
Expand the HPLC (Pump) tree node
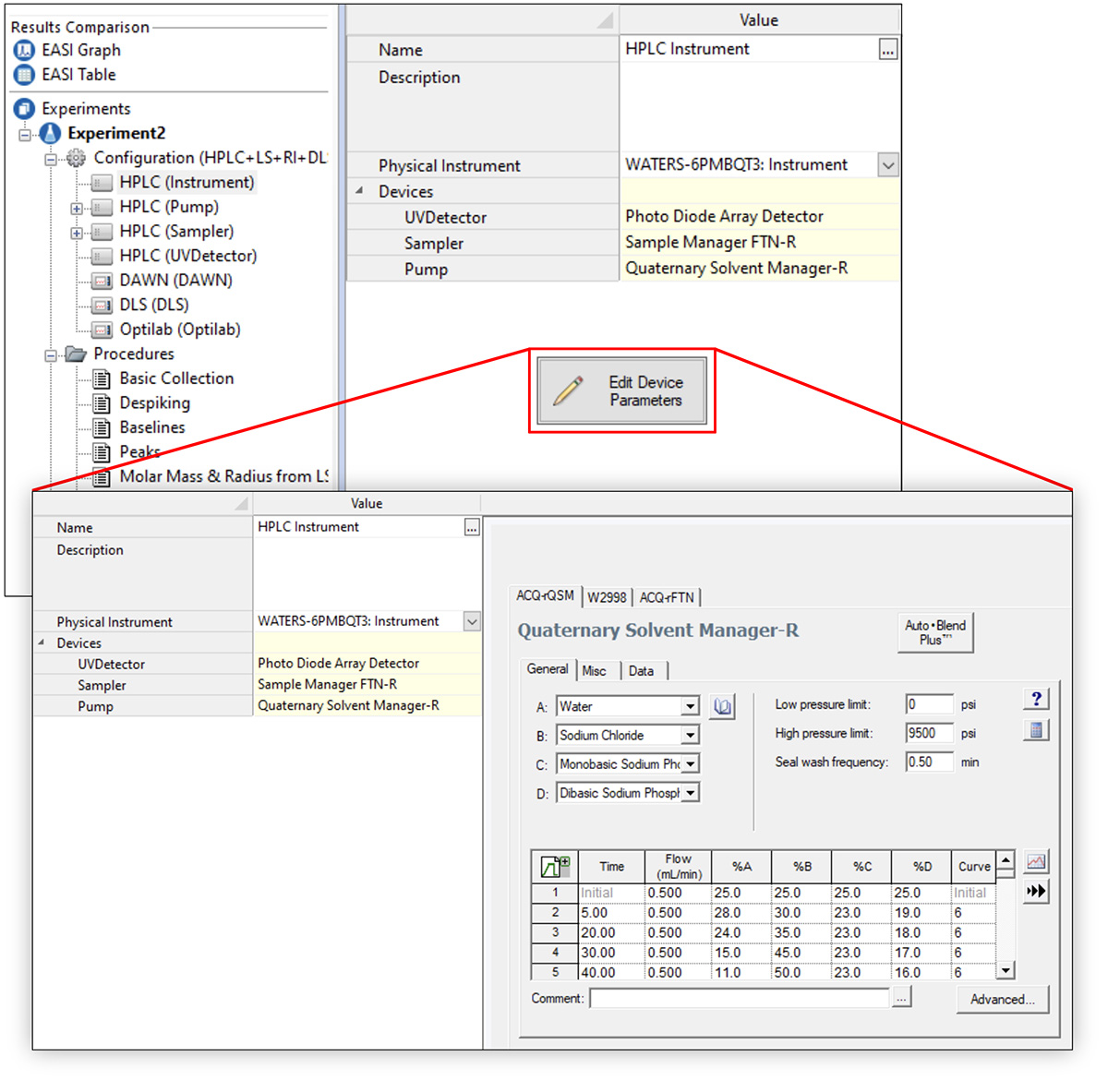(77, 208)
